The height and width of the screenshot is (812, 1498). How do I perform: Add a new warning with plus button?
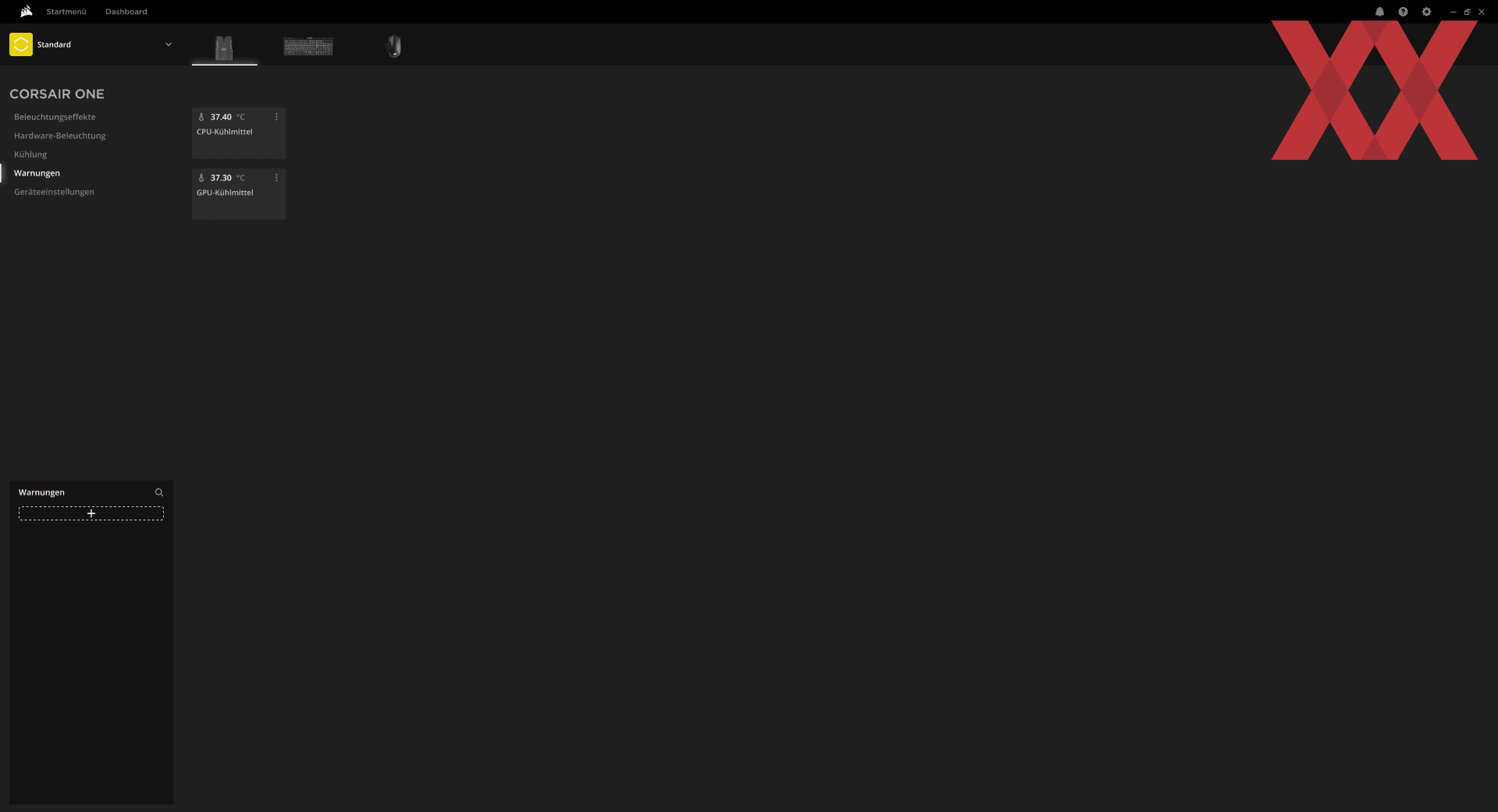(91, 513)
